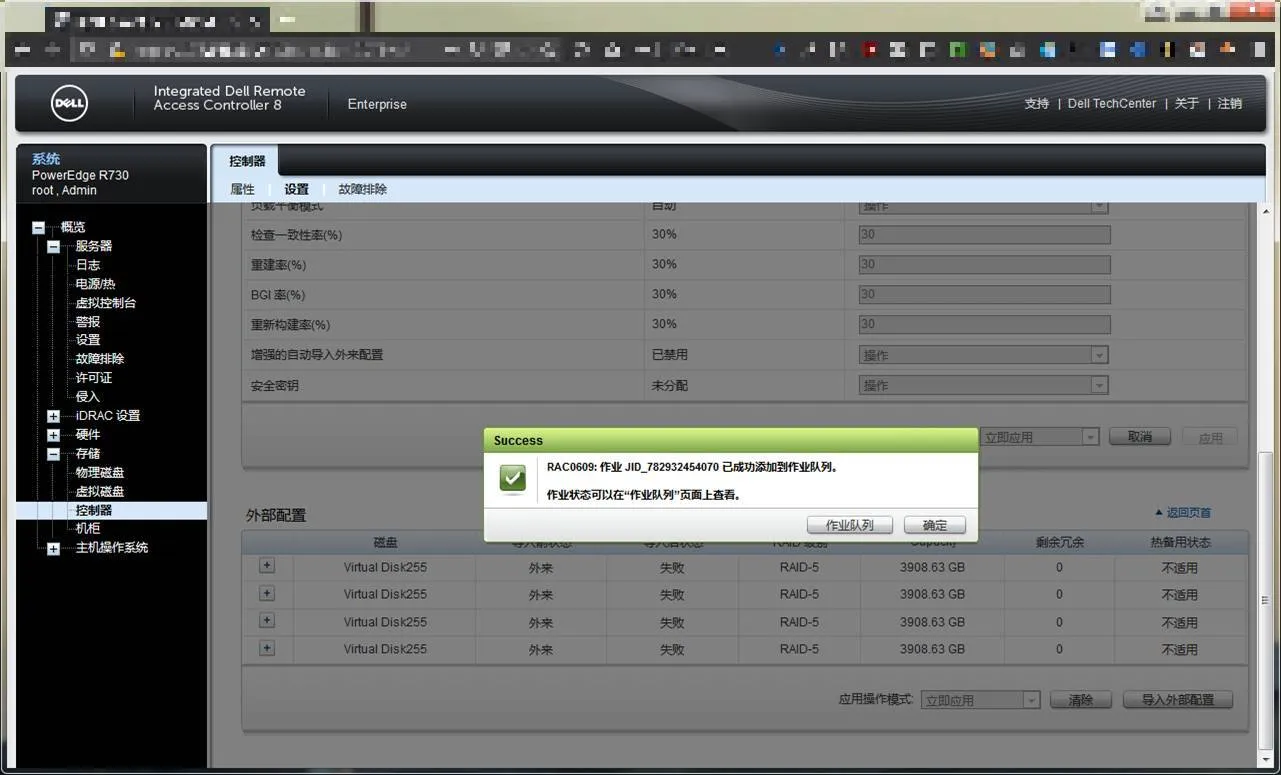Viewport: 1281px width, 775px height.
Task: Expand third Virtual Disk255 row
Action: [267, 621]
